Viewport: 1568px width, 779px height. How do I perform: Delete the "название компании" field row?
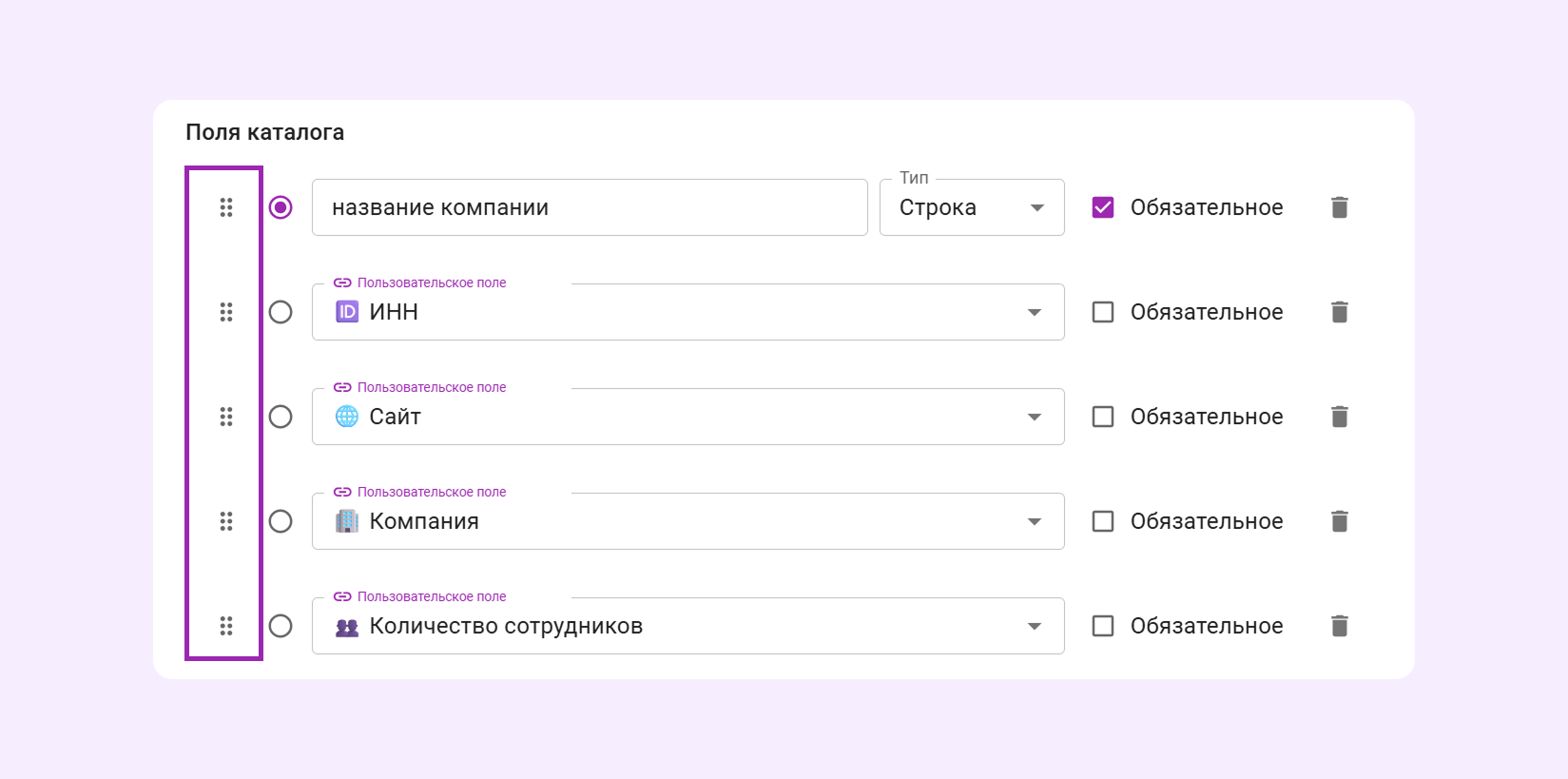coord(1340,207)
